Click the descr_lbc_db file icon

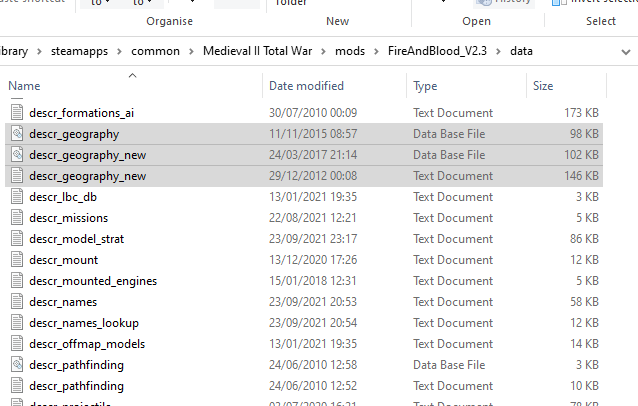pos(17,196)
